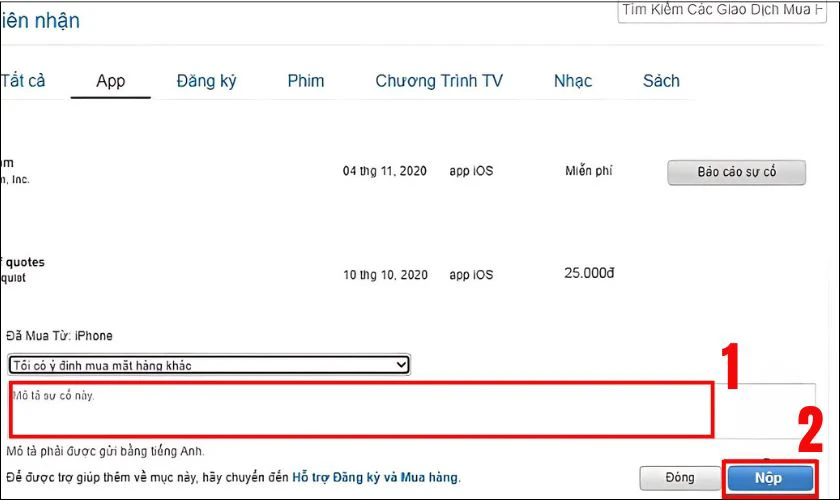Click the Miễn phí price text

[x=588, y=171]
